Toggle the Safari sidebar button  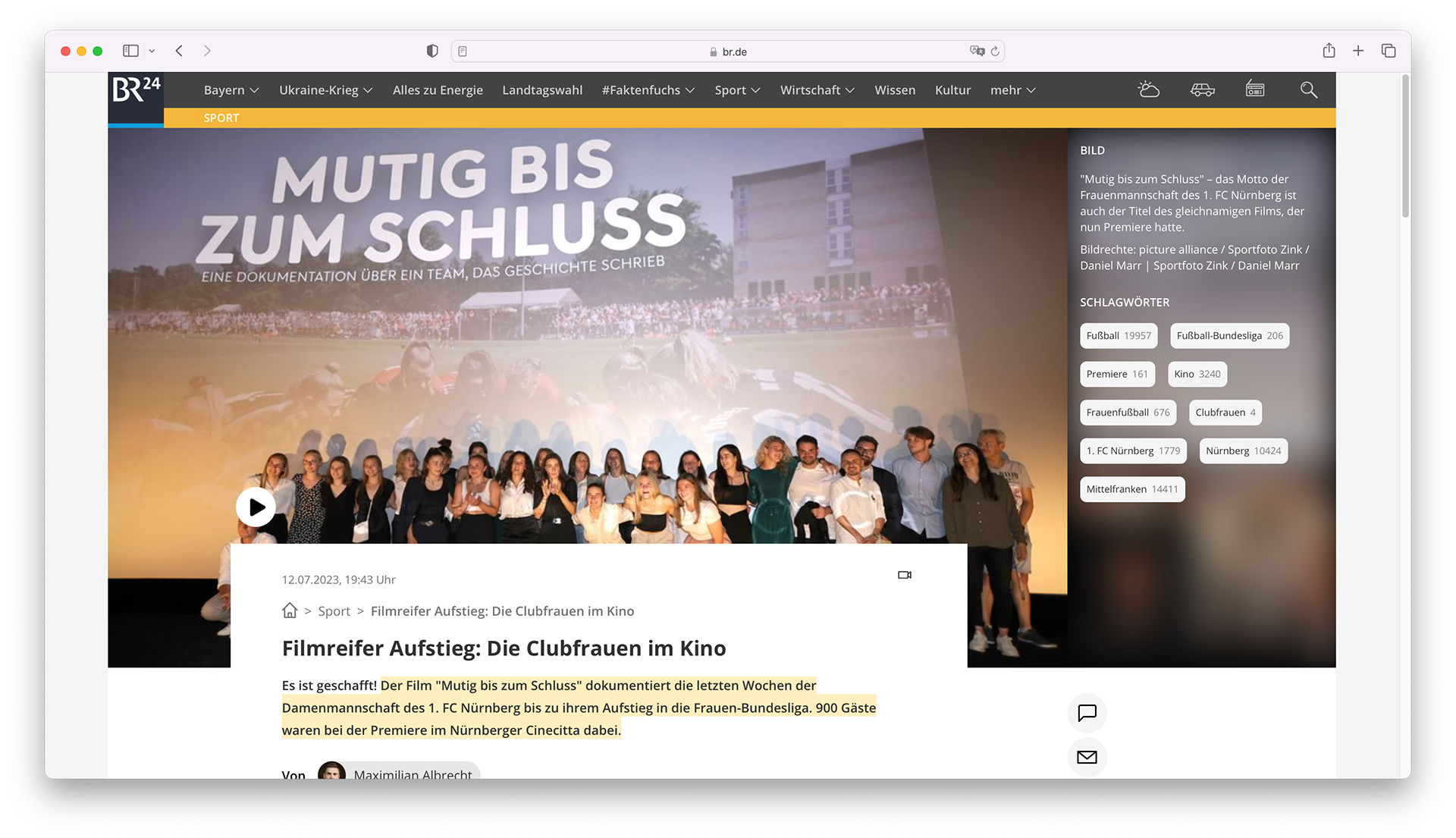(x=130, y=51)
